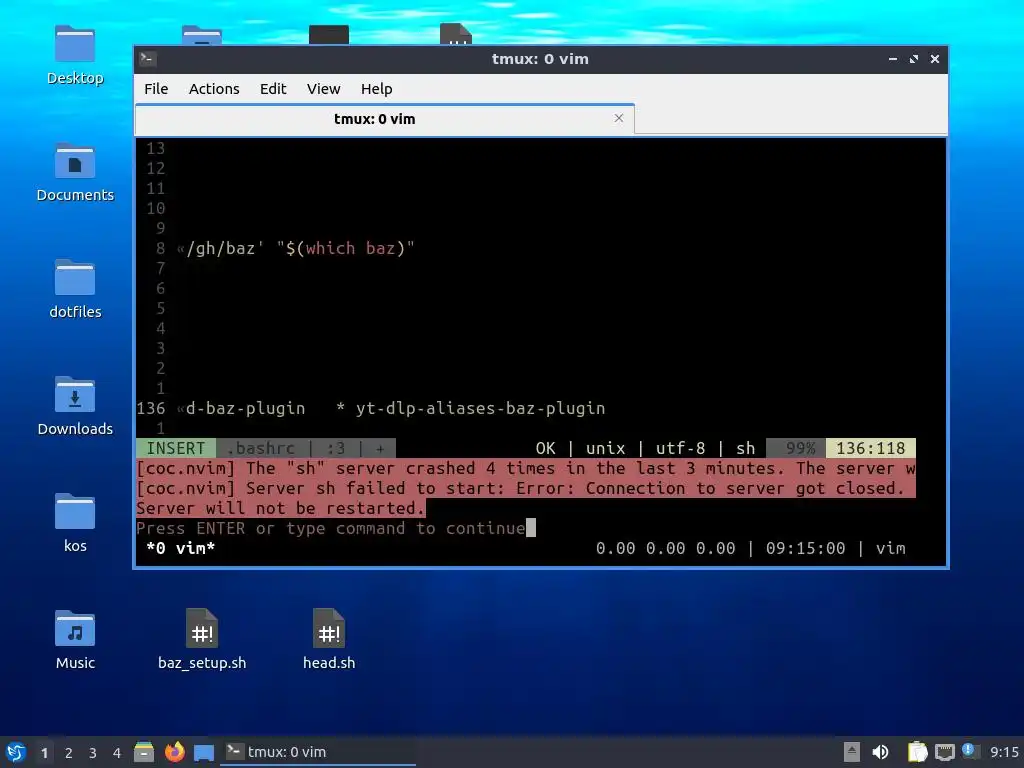Screen dimensions: 1024x768
Task: Click the unix file format label
Action: pos(605,448)
